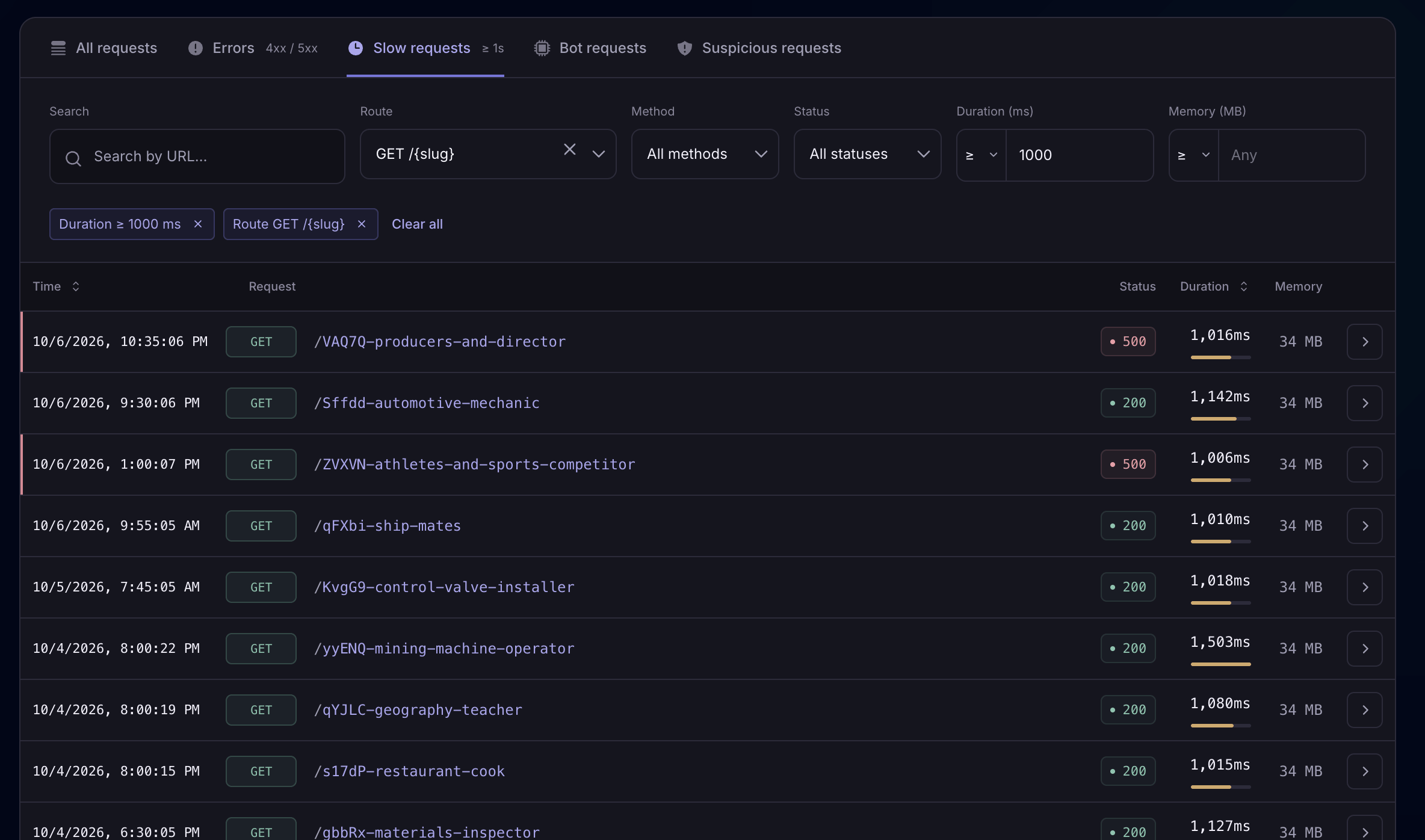
Task: Remove the Duration ≥ 1000 ms filter chip
Action: pyautogui.click(x=198, y=224)
